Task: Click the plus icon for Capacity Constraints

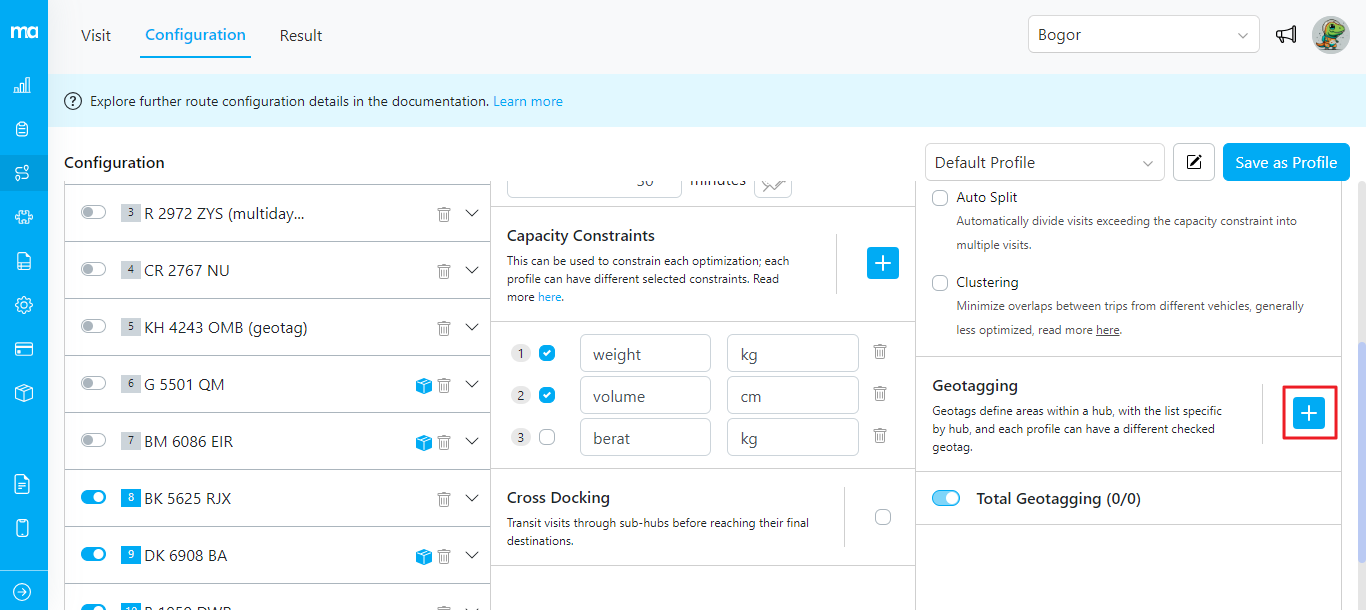Action: 882,263
